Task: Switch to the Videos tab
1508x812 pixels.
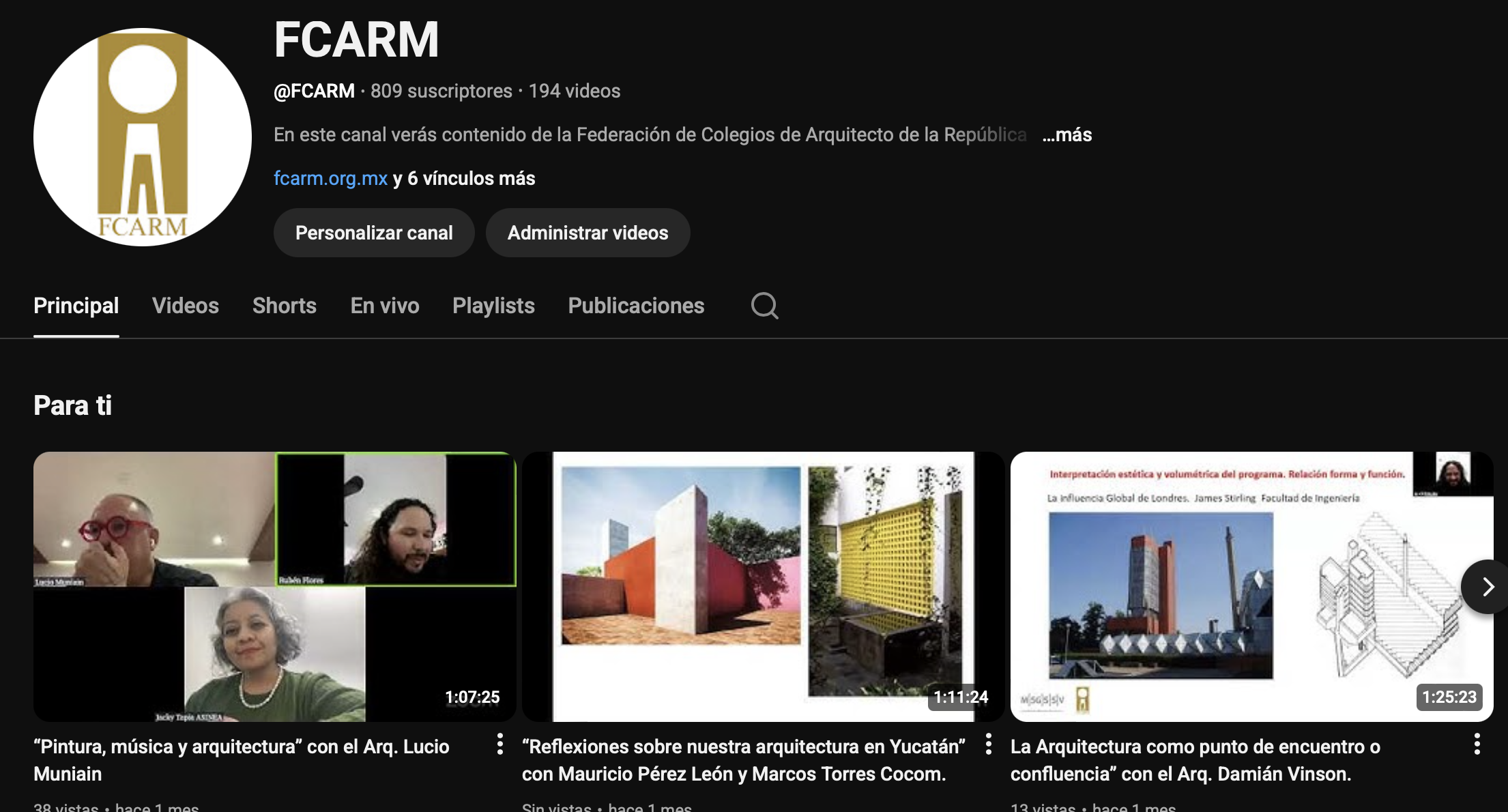Action: point(186,306)
